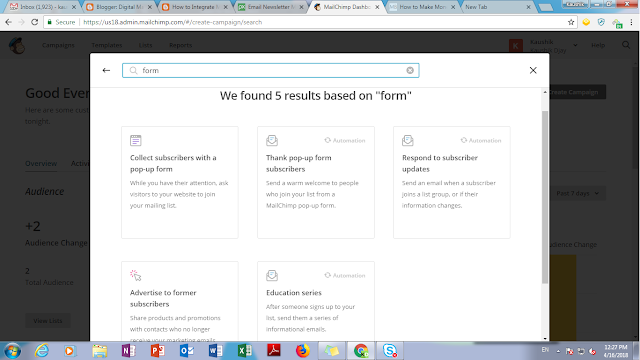The height and width of the screenshot is (360, 640).
Task: Open 'Respond to subscriber updates' card
Action: click(x=451, y=182)
